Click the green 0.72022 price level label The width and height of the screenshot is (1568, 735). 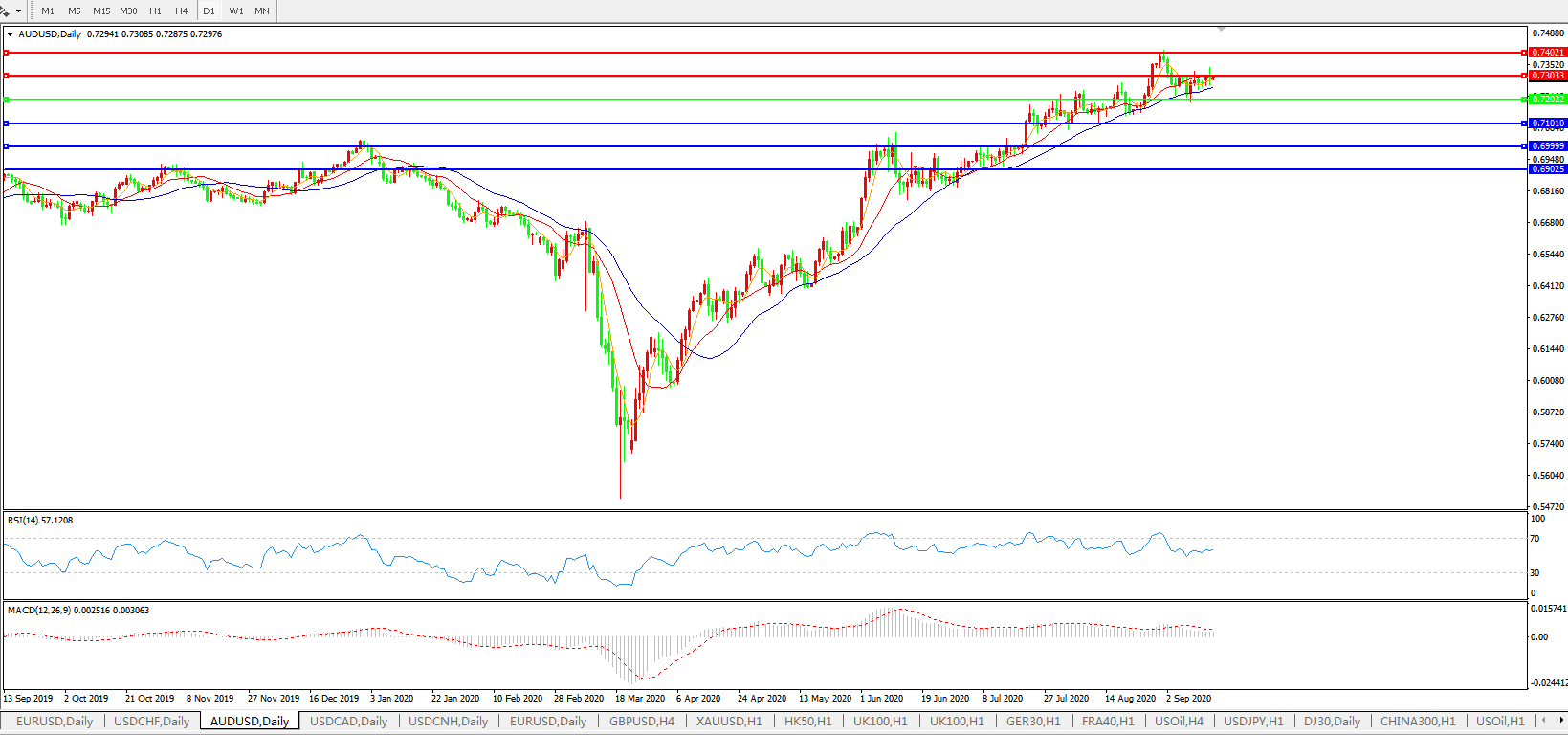1547,100
